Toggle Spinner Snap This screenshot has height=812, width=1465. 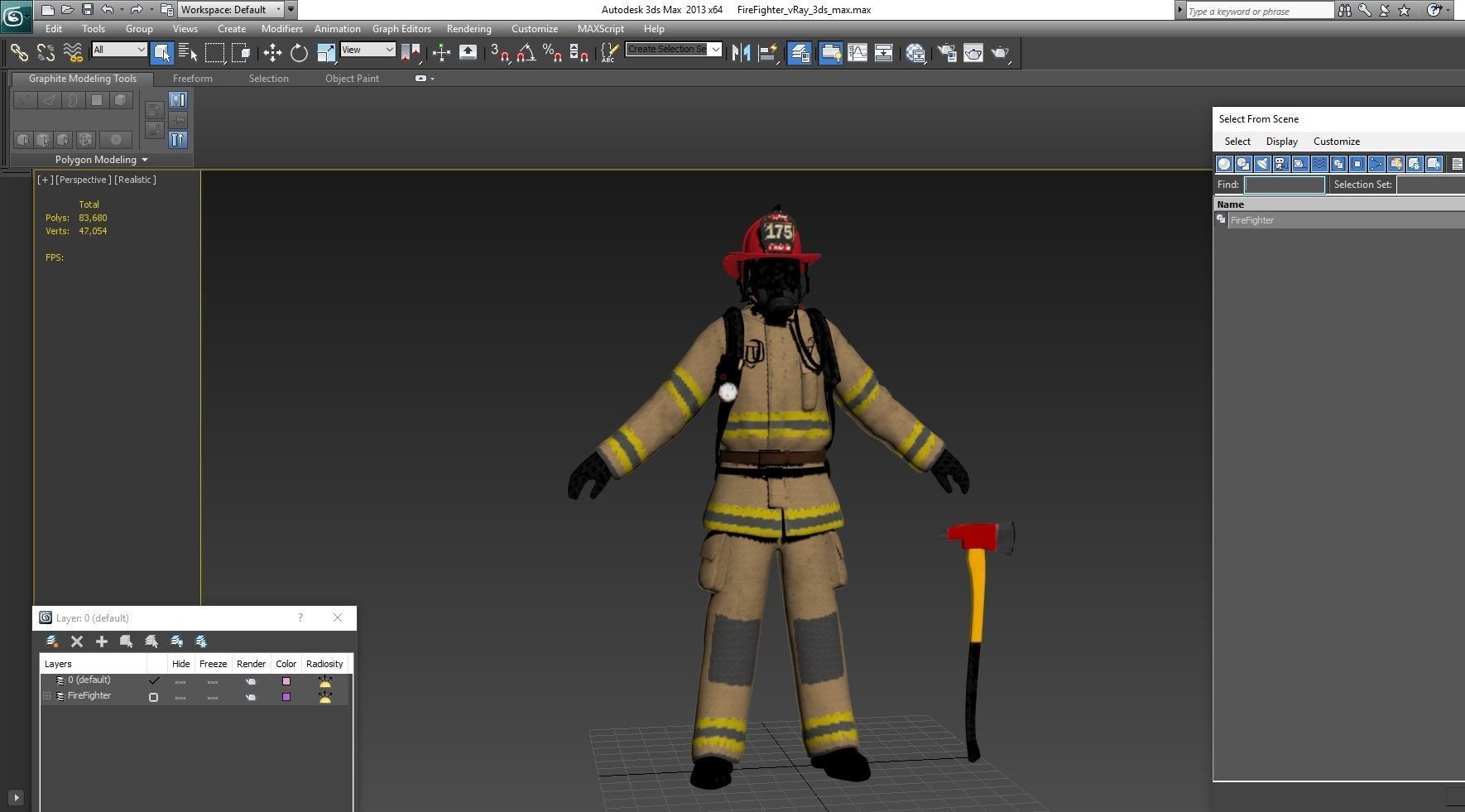click(579, 52)
